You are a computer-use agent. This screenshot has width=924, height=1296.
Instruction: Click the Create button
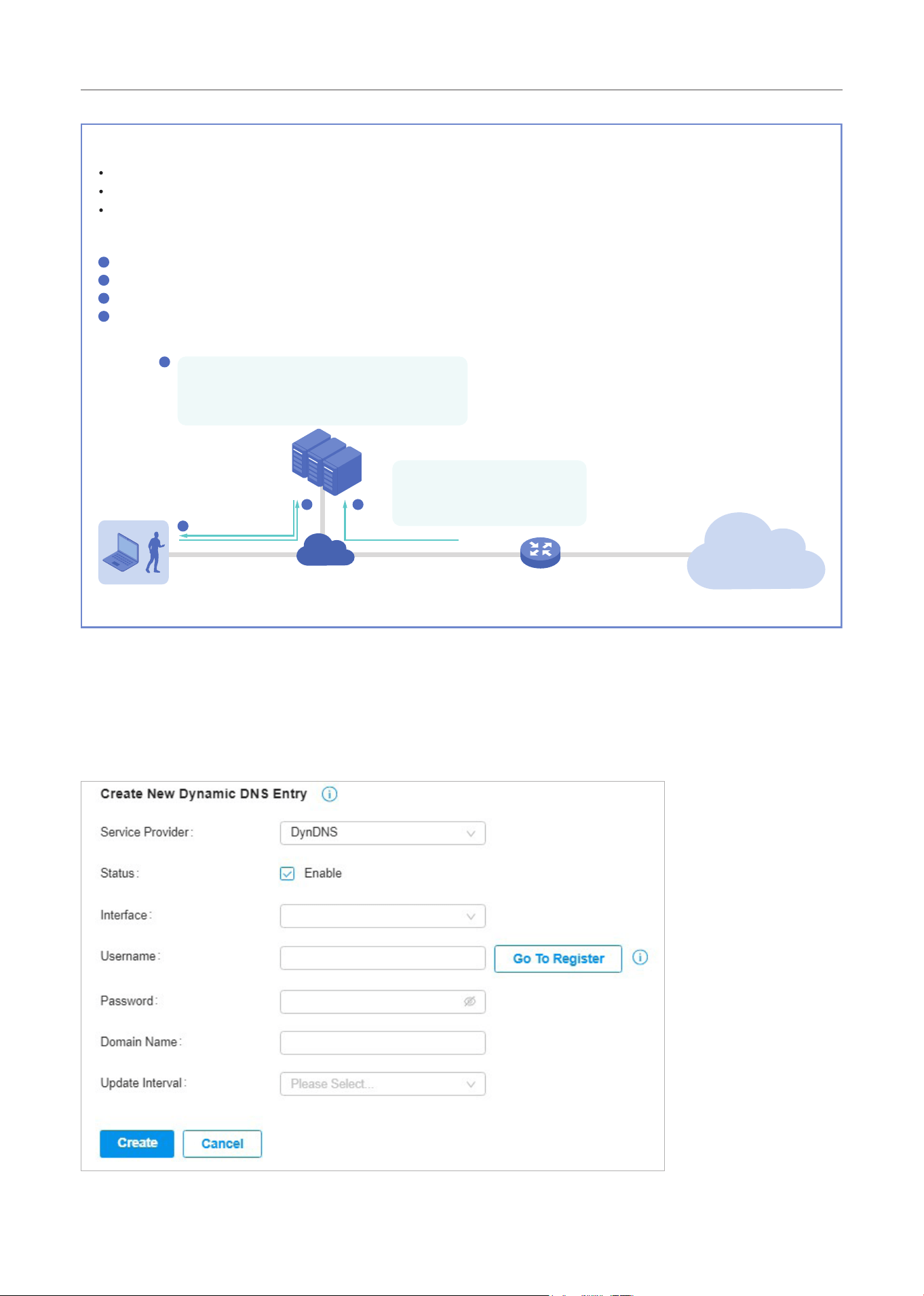137,1143
